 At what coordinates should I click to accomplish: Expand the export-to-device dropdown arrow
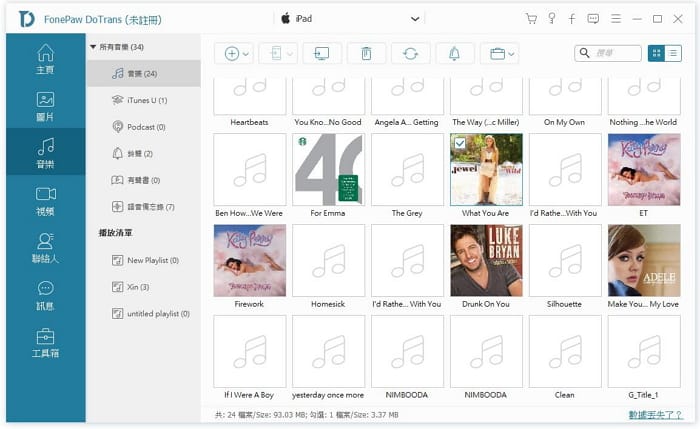tap(290, 54)
